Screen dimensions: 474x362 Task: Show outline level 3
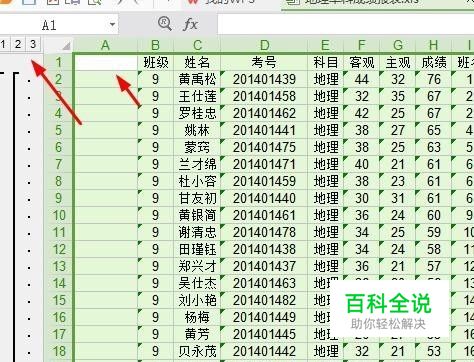(x=33, y=44)
